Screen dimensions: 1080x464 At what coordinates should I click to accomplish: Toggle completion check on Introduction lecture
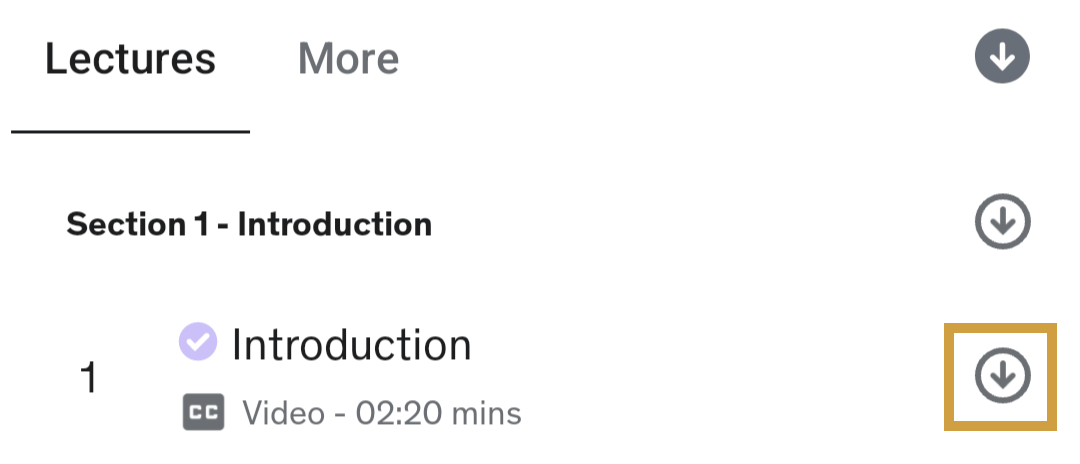tap(197, 342)
